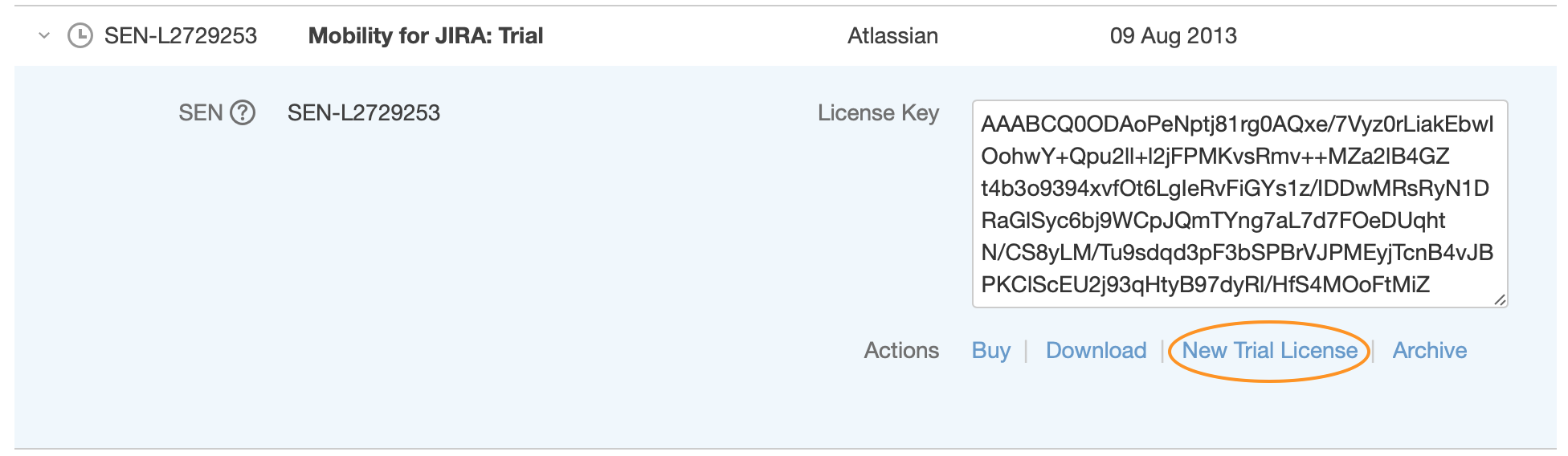
Task: Click the SEN-L2729253 number in the header row
Action: 181,35
